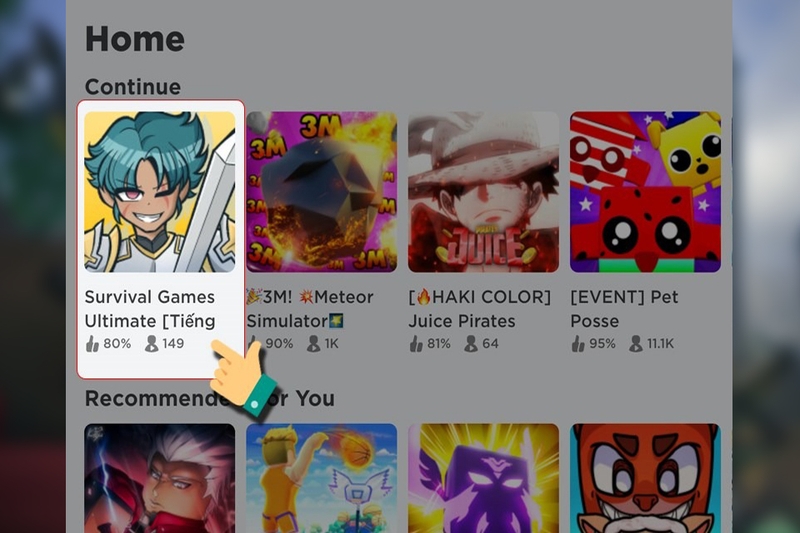The width and height of the screenshot is (800, 533).
Task: Click thumbs-up icon showing 81% rating
Action: 416,344
